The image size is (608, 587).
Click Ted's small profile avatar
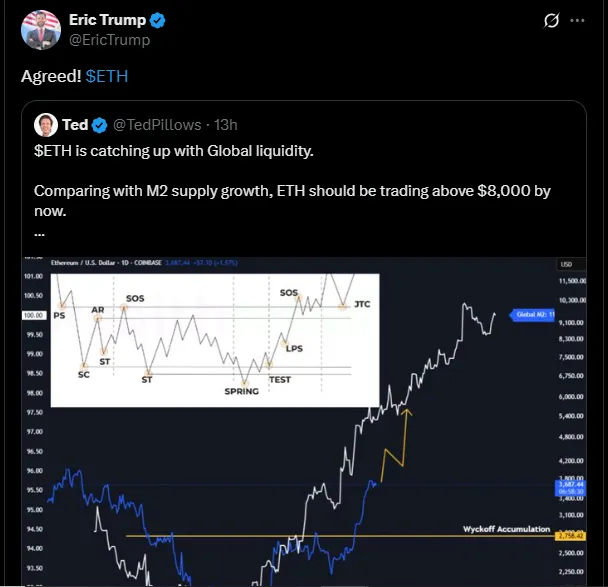point(45,125)
